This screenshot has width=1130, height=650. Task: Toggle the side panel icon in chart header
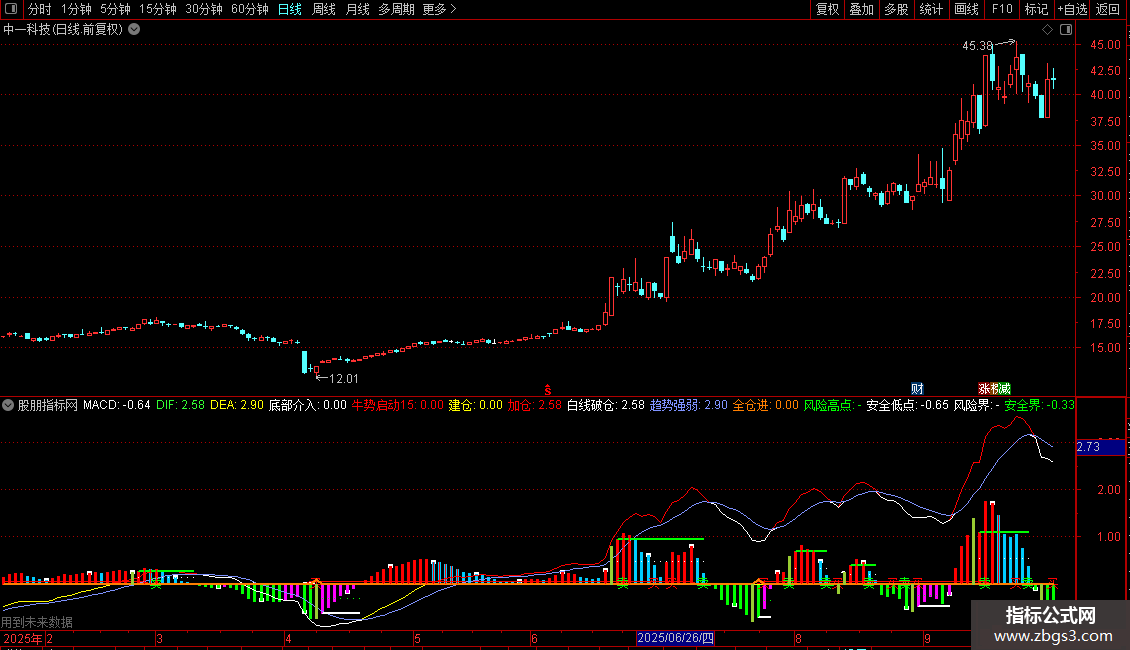[x=1067, y=30]
